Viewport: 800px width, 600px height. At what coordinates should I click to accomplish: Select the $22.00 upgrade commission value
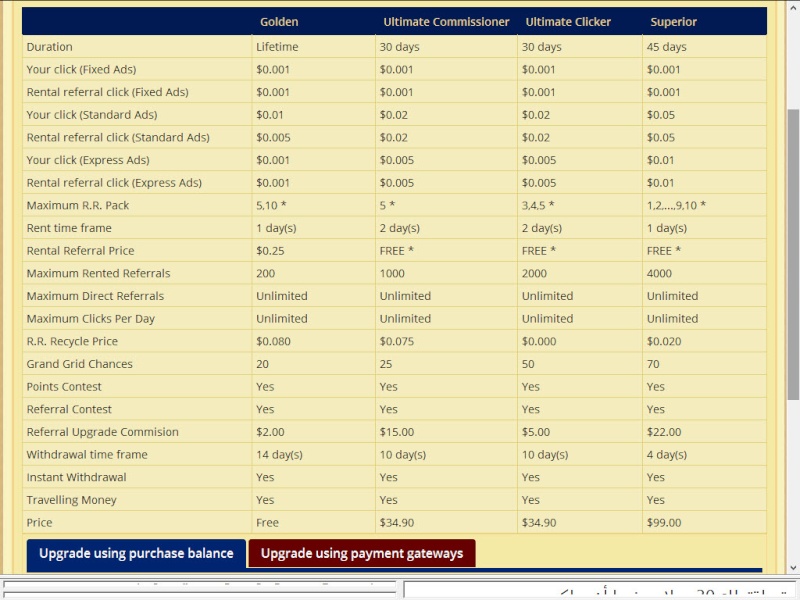[664, 432]
